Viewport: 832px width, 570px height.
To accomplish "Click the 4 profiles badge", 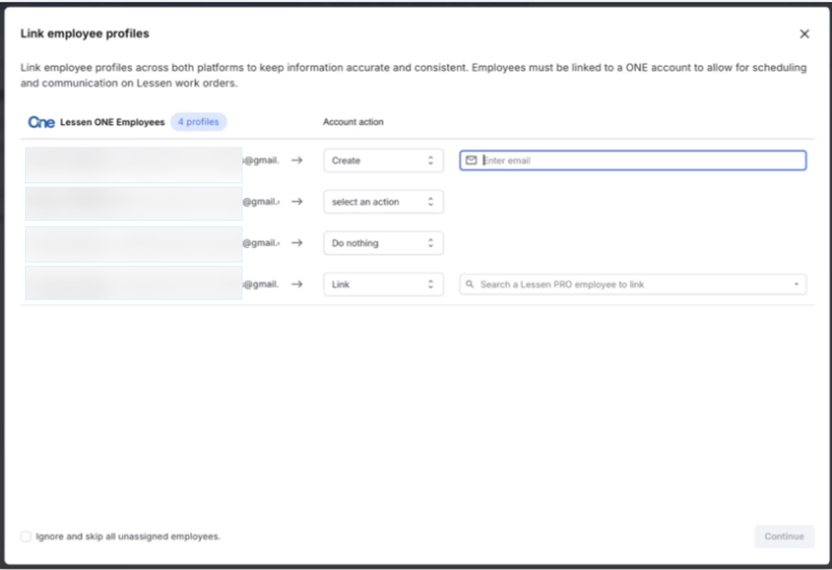I will point(198,122).
